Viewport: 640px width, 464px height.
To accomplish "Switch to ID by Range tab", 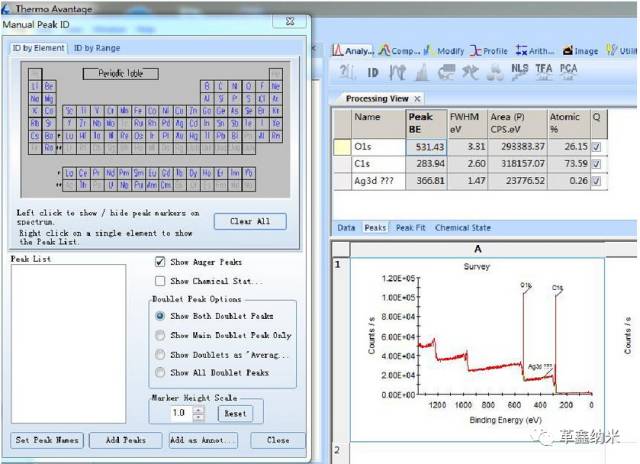I will 97,48.
